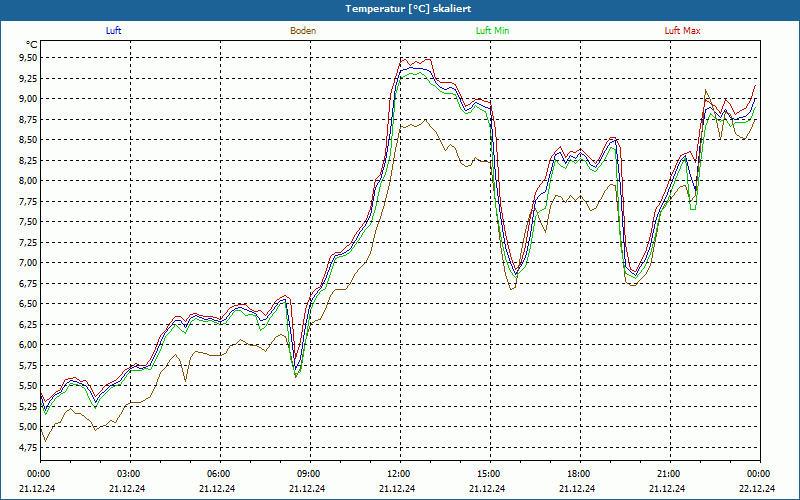Click the 09:00 time label

[x=310, y=474]
